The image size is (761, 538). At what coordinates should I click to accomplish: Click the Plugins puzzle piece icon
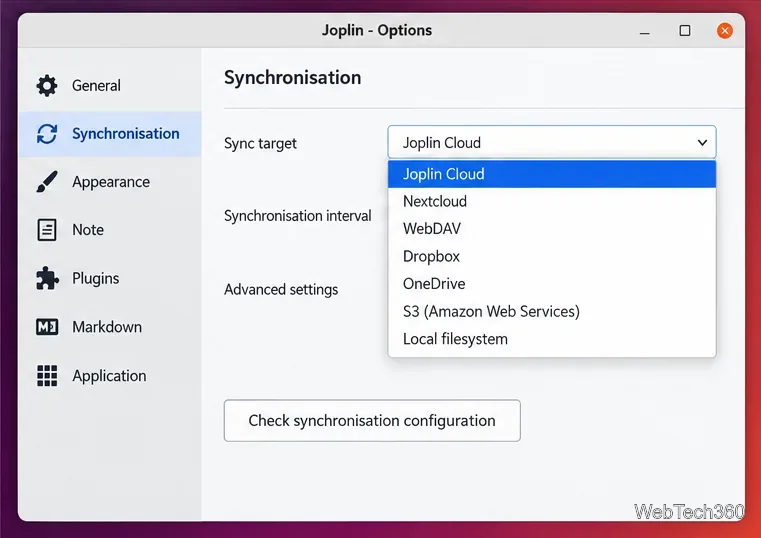coord(47,278)
